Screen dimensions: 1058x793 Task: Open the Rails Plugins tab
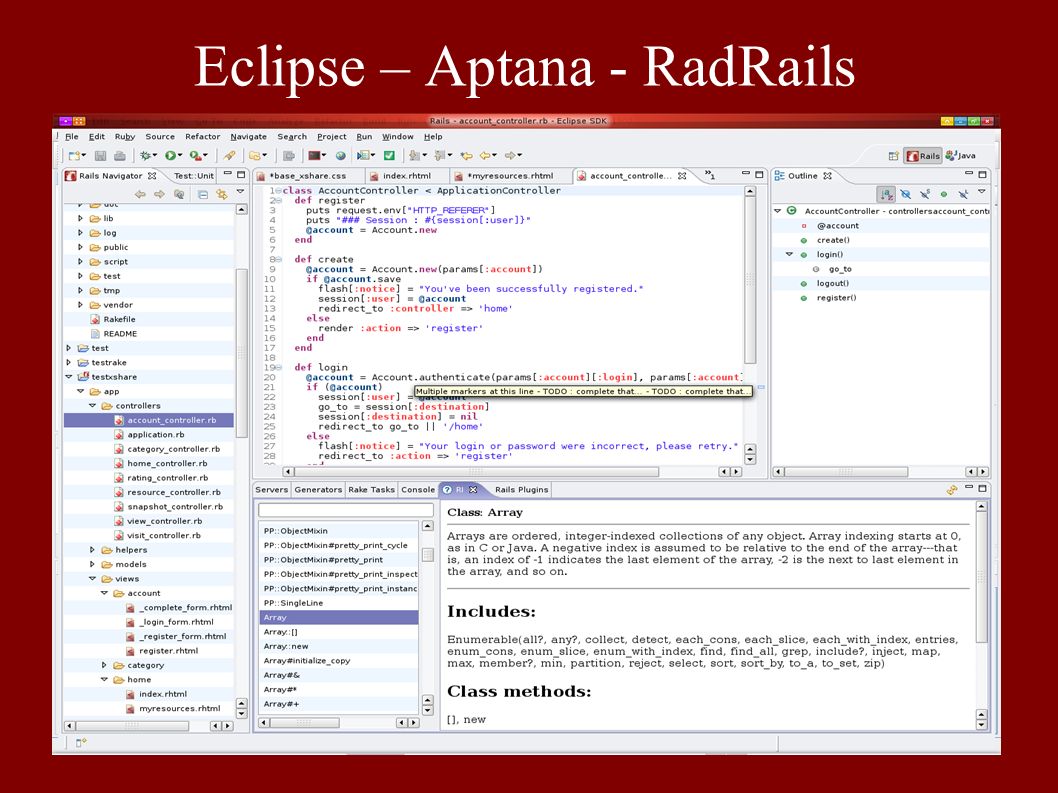tap(521, 489)
